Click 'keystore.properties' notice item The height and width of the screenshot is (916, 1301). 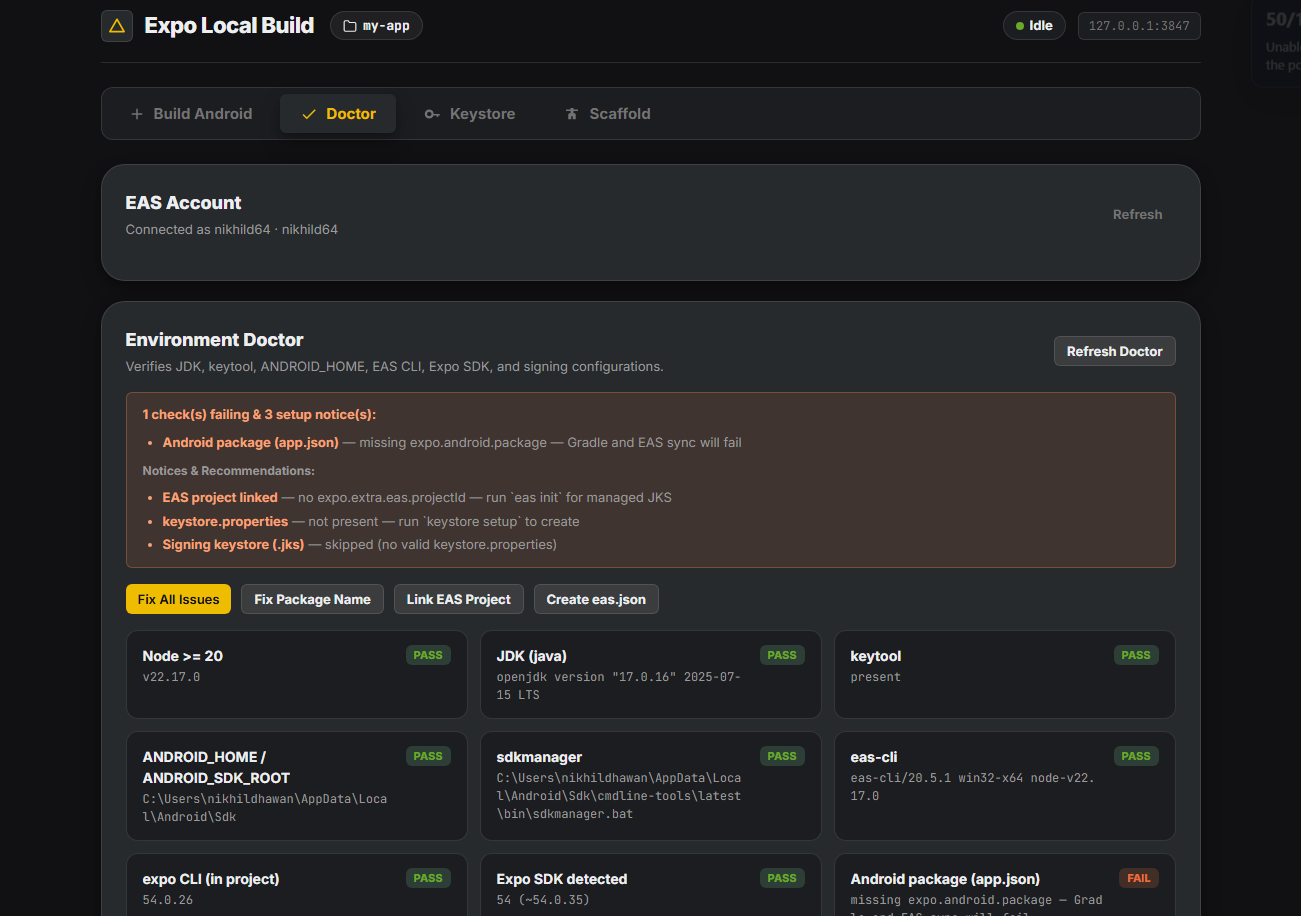(x=225, y=522)
